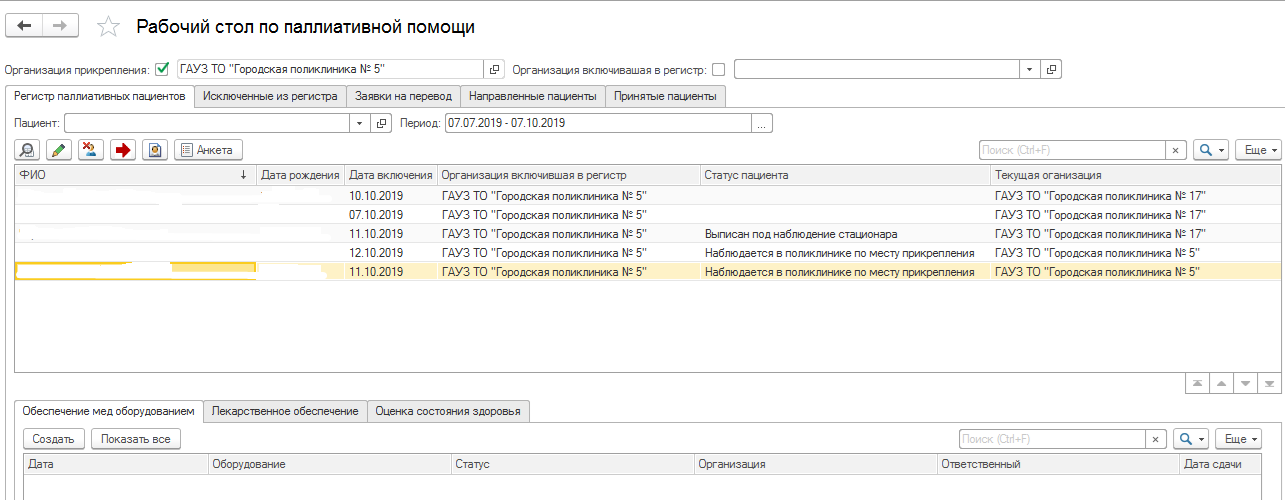The image size is (1285, 500).
Task: Click the patient card portrait icon
Action: 154,150
